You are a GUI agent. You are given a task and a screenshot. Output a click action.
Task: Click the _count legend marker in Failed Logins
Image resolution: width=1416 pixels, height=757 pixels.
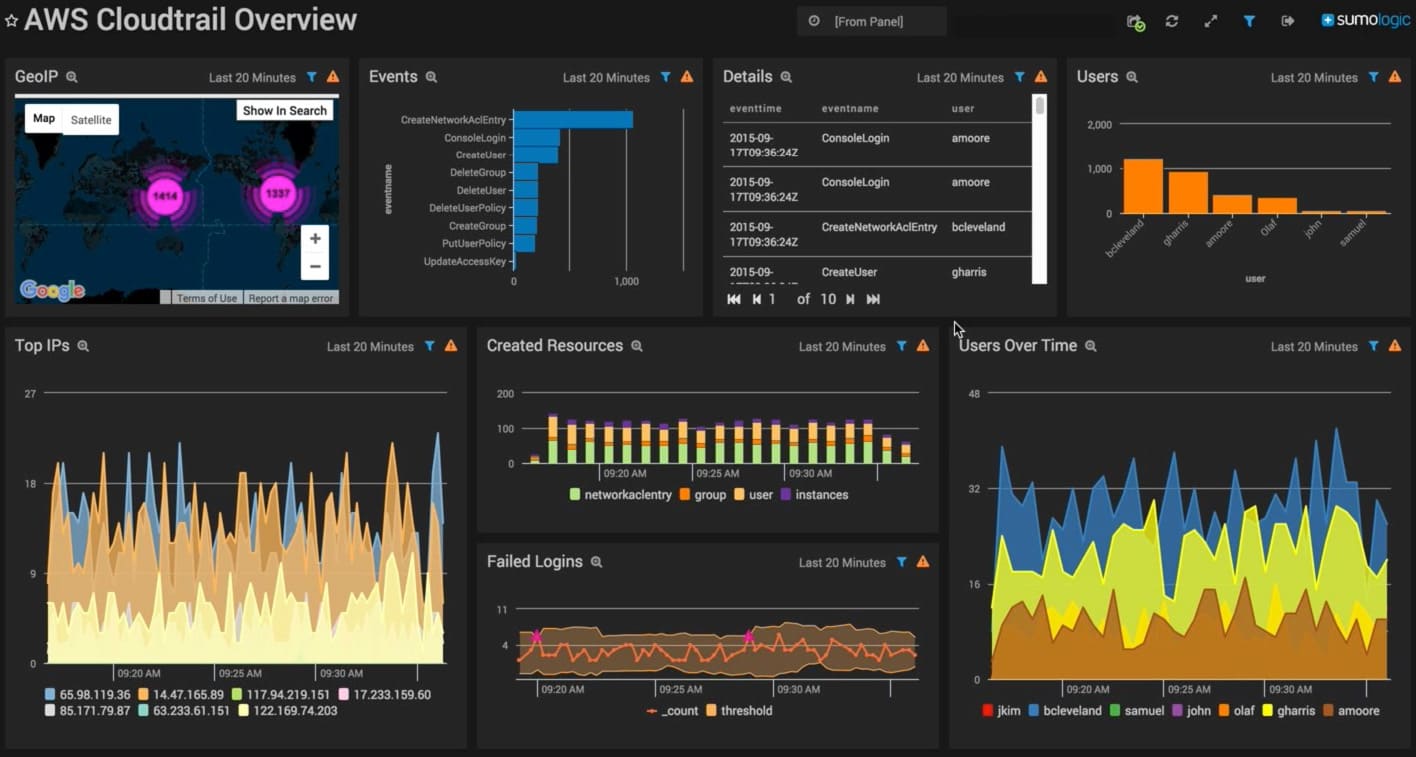[652, 711]
